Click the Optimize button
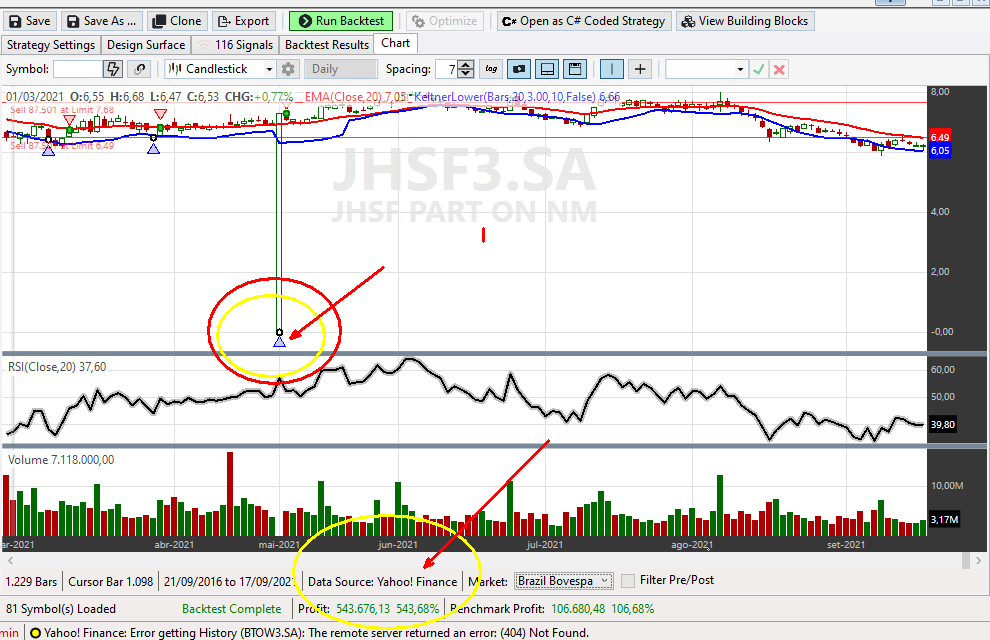This screenshot has width=990, height=640. tap(444, 21)
